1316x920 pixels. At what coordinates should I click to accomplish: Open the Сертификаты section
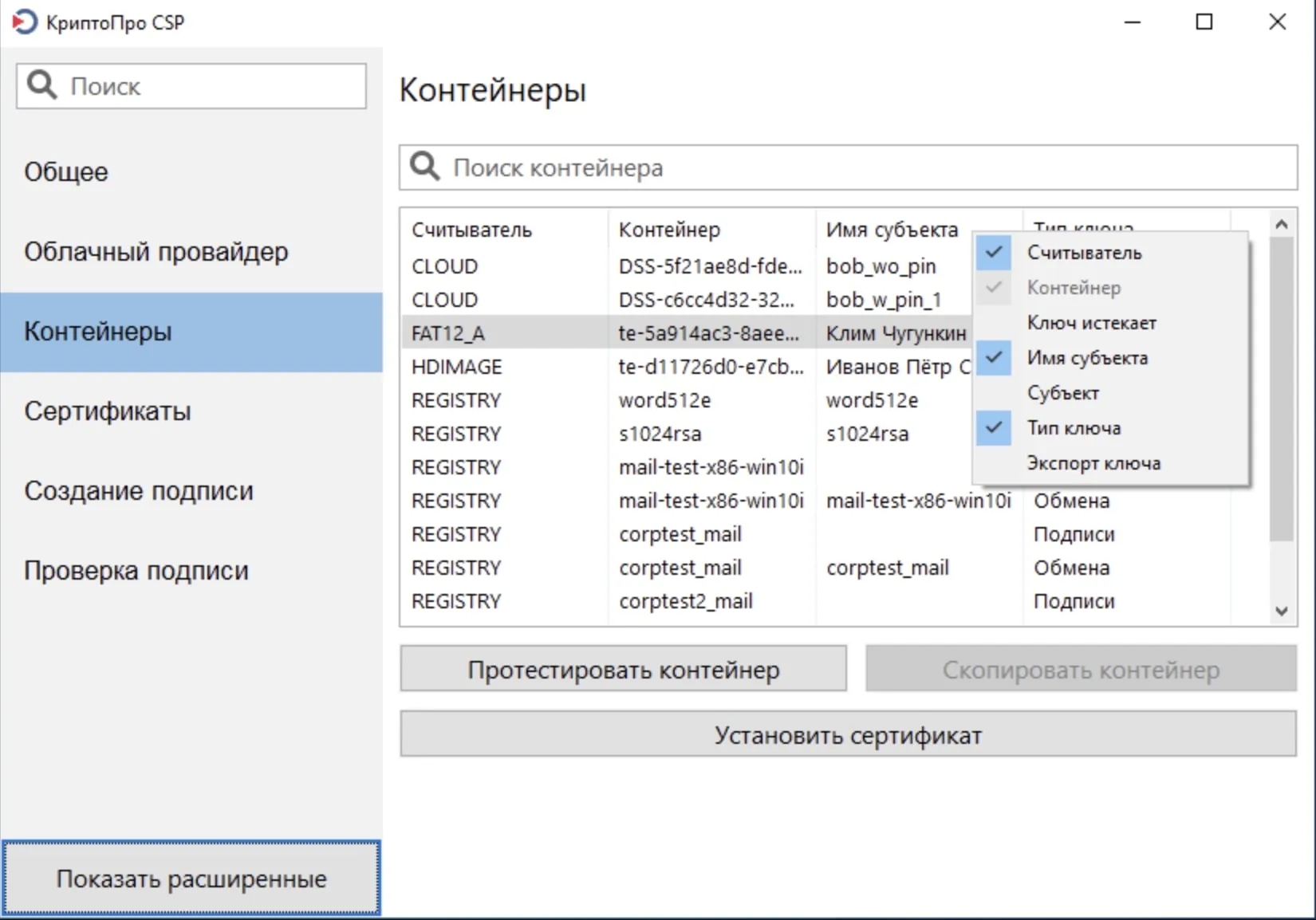pos(108,411)
